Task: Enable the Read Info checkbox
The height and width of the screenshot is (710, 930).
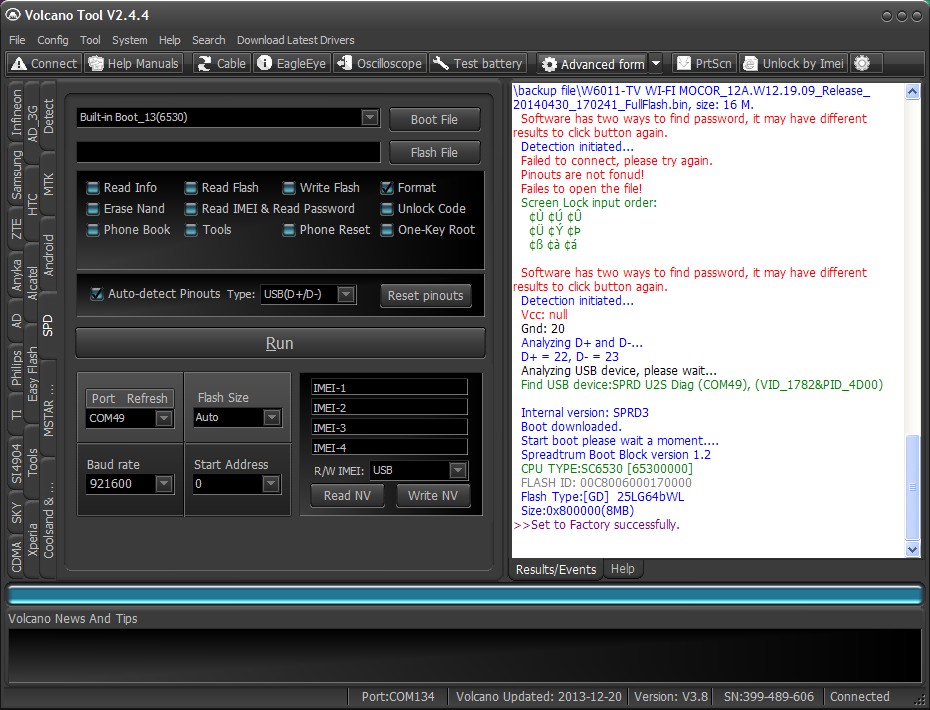Action: coord(93,188)
